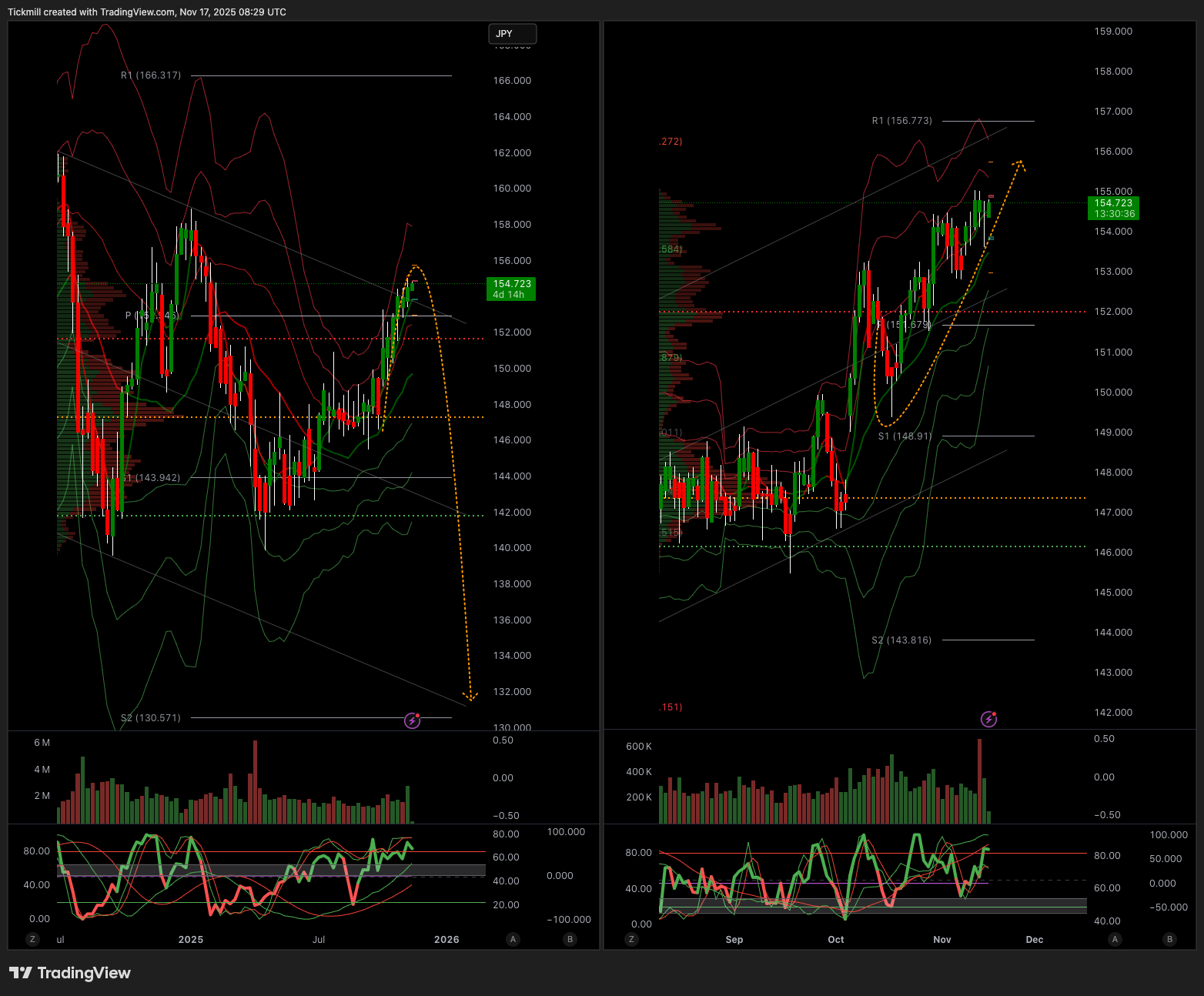
Task: Open the purple lightning event icon, right chart
Action: pos(988,719)
